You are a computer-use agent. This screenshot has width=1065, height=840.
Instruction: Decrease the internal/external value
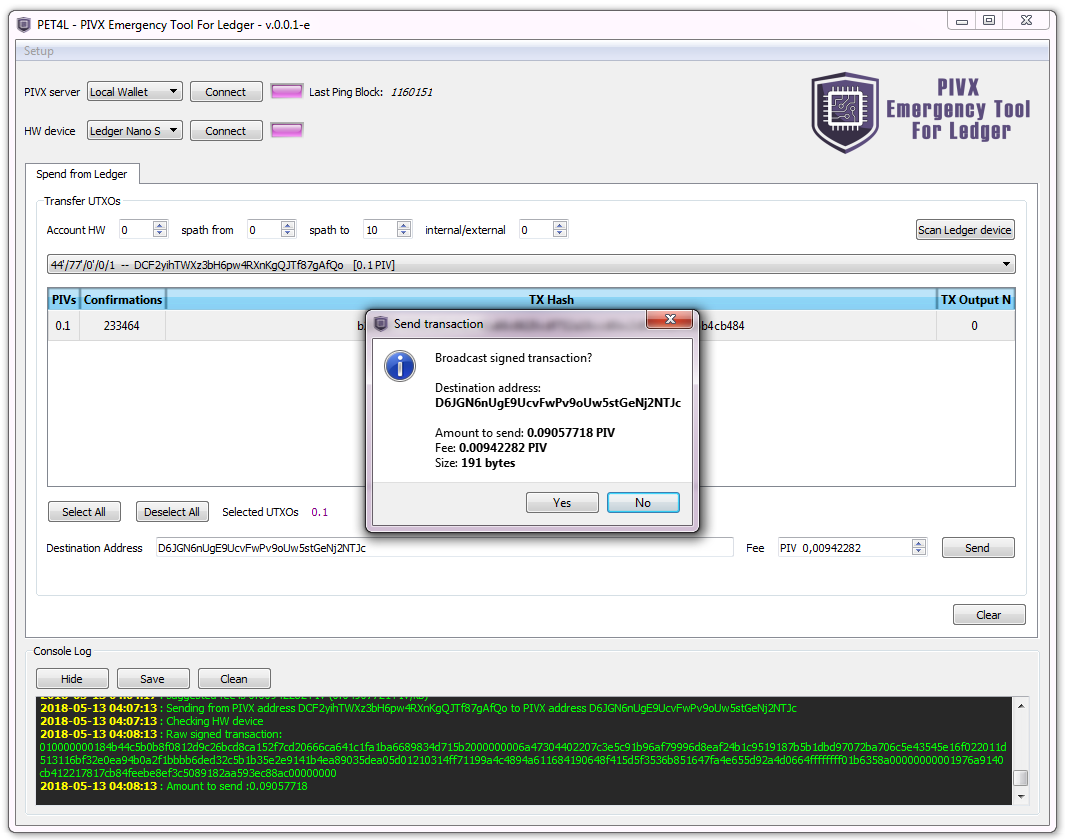[x=560, y=234]
